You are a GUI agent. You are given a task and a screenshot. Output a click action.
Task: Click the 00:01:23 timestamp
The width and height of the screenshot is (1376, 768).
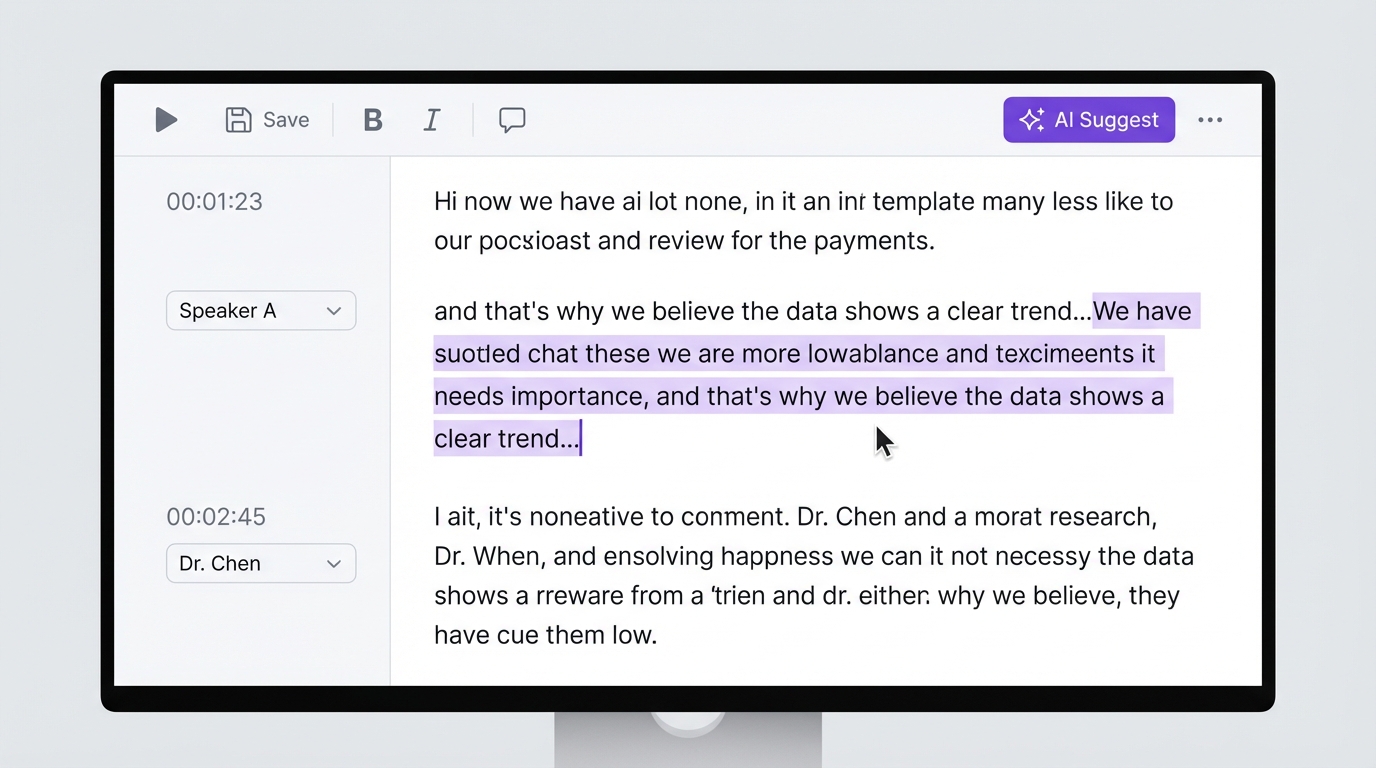pos(214,201)
